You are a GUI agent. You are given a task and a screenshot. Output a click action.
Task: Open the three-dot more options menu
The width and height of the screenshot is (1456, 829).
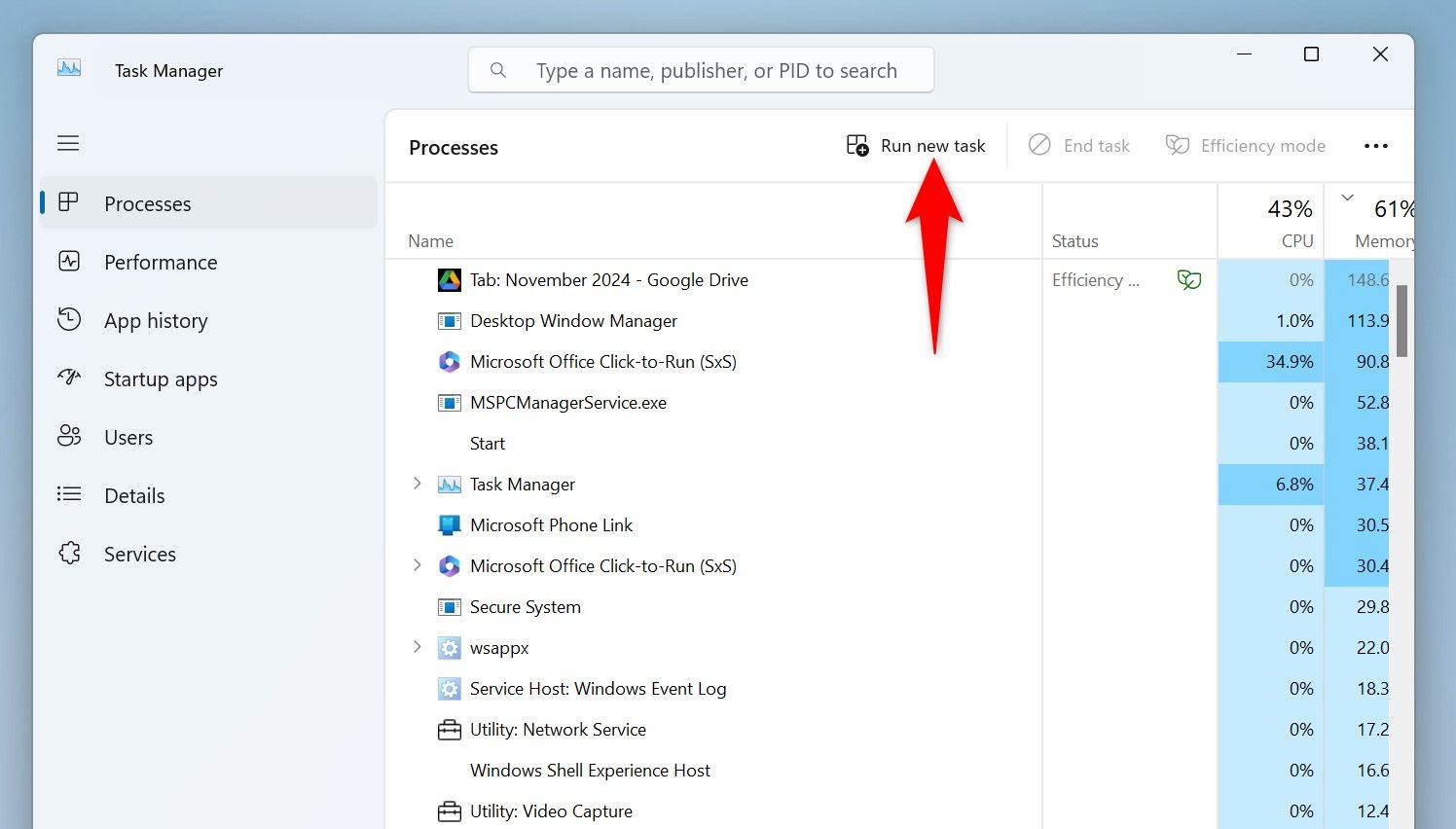coord(1375,146)
